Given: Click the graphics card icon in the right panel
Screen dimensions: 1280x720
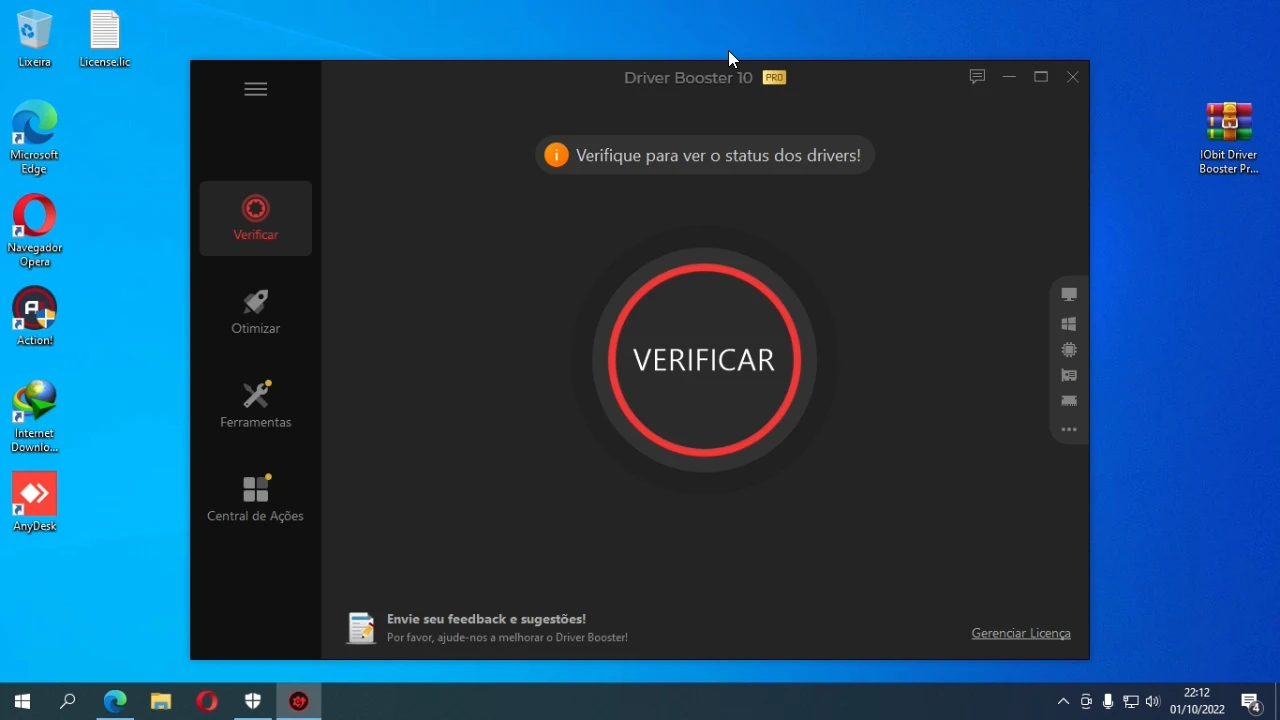Looking at the screenshot, I should click(1069, 376).
